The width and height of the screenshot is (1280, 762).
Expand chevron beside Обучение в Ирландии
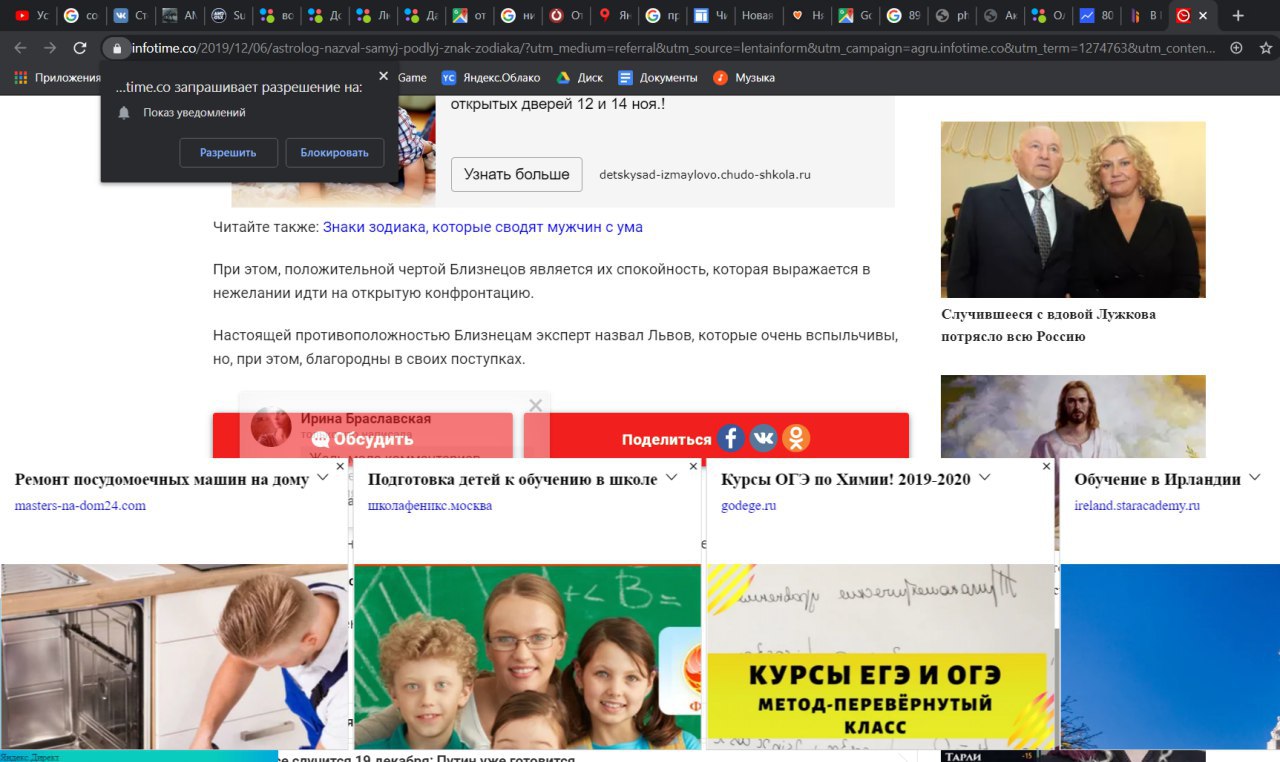tap(1254, 478)
